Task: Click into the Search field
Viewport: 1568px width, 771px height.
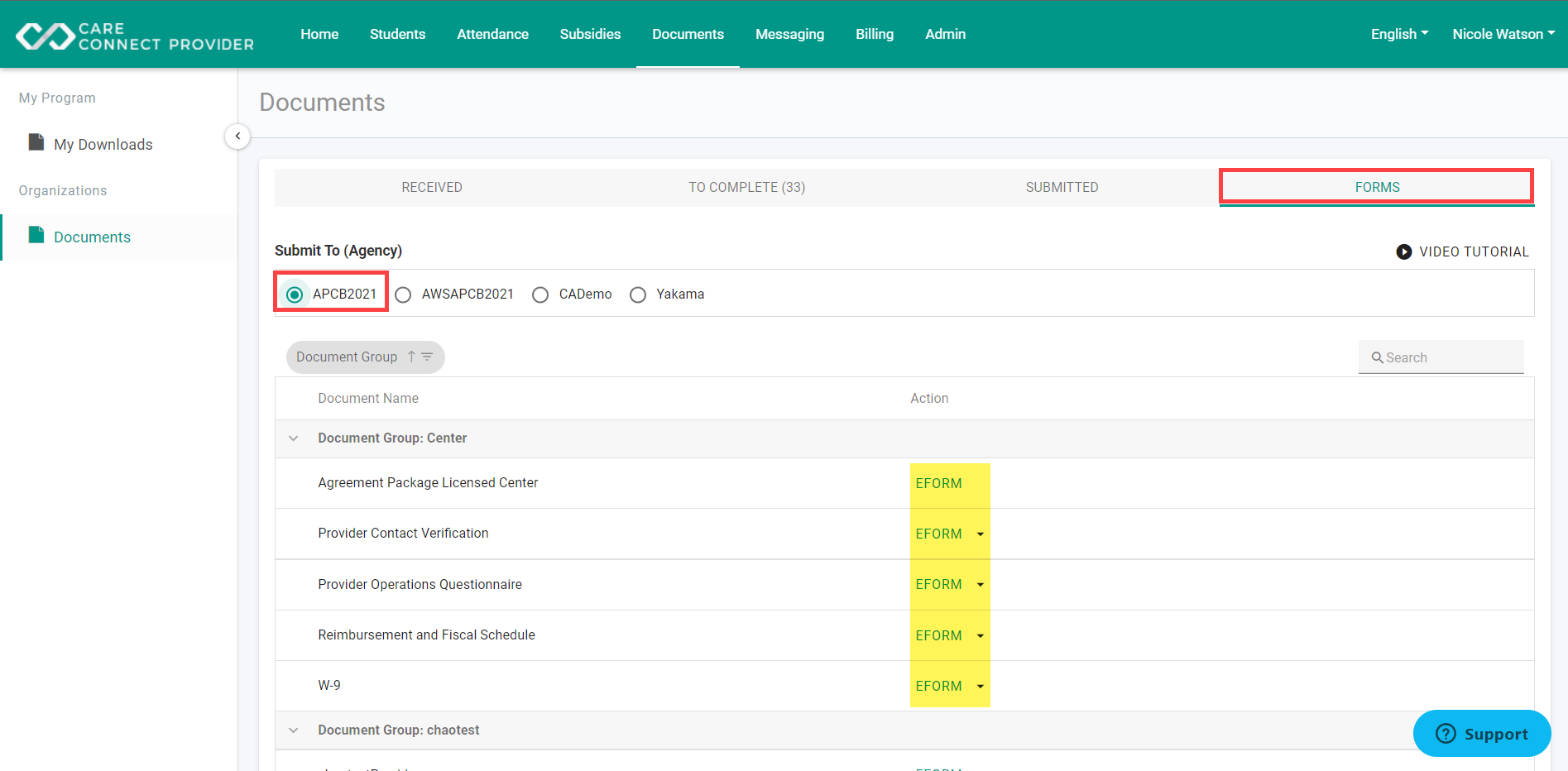Action: [x=1441, y=357]
